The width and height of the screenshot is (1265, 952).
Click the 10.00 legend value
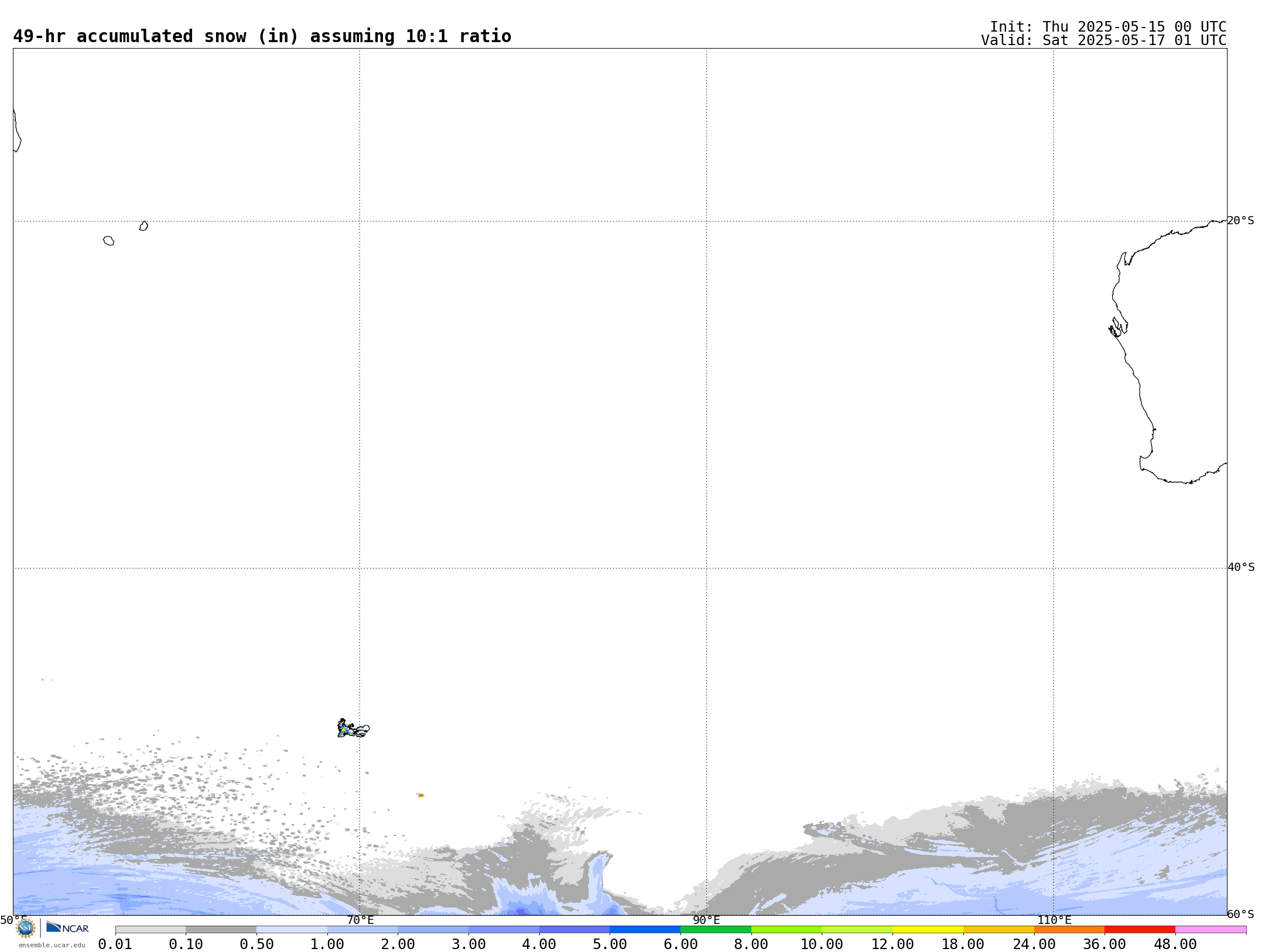coord(822,944)
